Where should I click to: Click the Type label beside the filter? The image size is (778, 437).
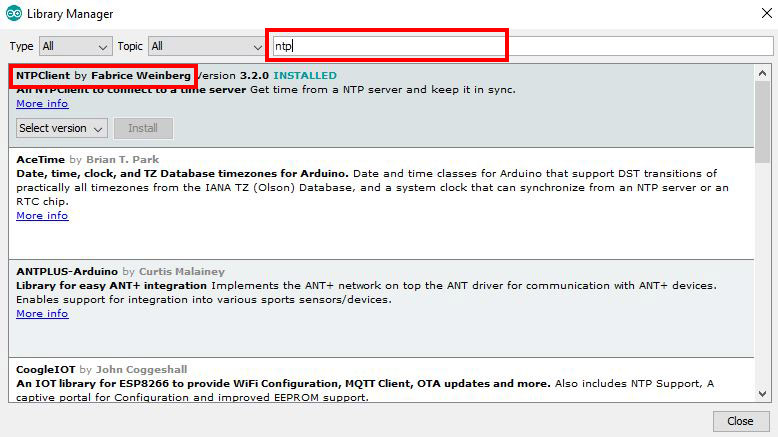[21, 46]
